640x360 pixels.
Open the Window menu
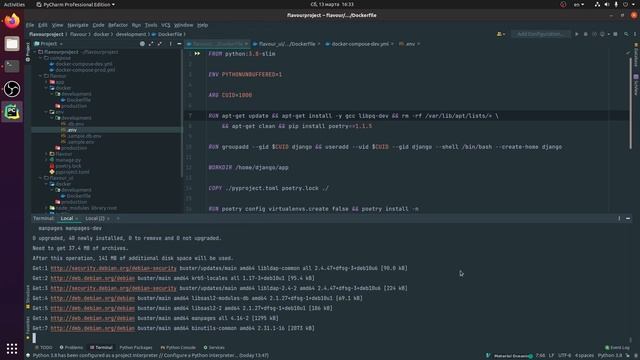184,25
